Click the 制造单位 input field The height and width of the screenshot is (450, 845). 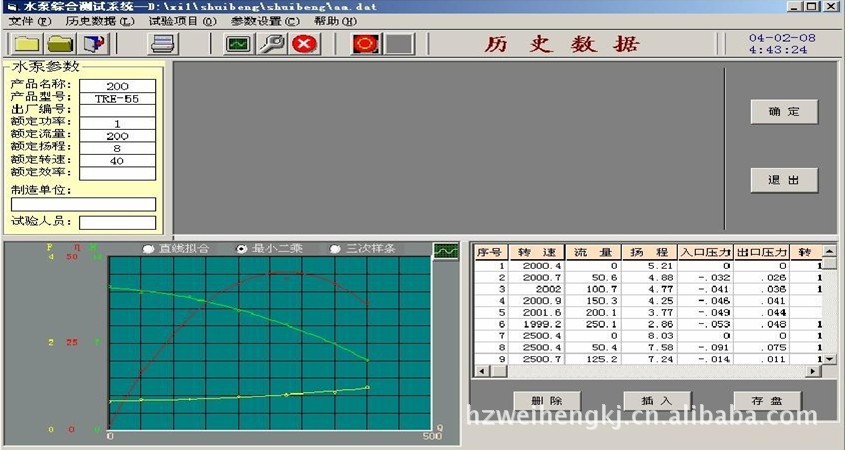[83, 204]
